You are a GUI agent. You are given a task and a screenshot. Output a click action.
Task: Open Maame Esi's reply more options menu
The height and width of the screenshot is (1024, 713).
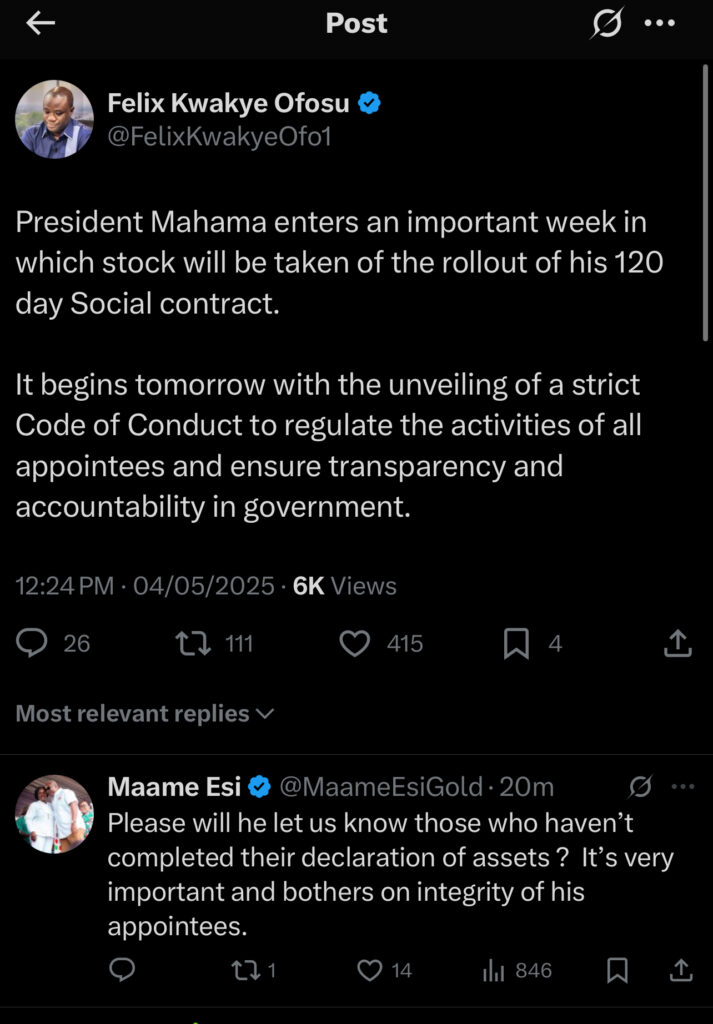click(x=682, y=787)
